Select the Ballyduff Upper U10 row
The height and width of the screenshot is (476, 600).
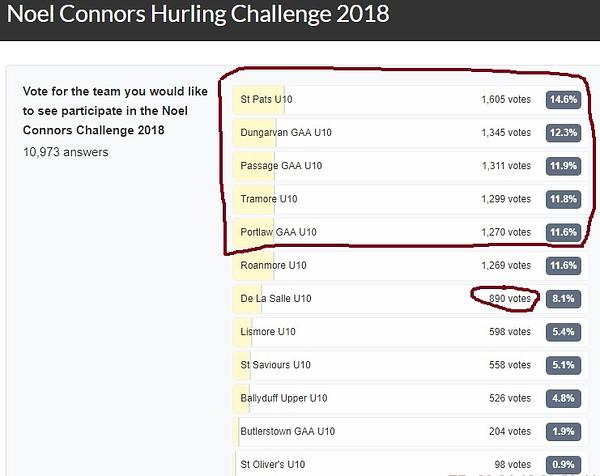click(410, 398)
